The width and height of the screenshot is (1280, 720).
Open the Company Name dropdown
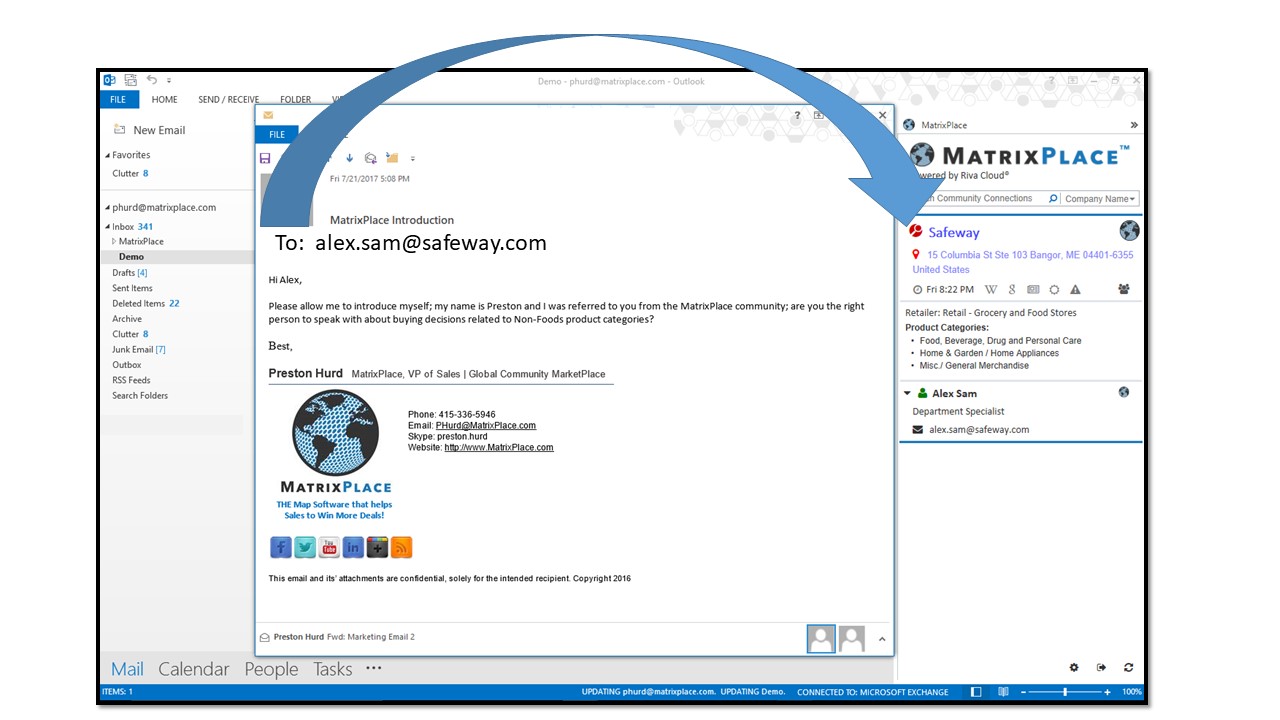1100,199
